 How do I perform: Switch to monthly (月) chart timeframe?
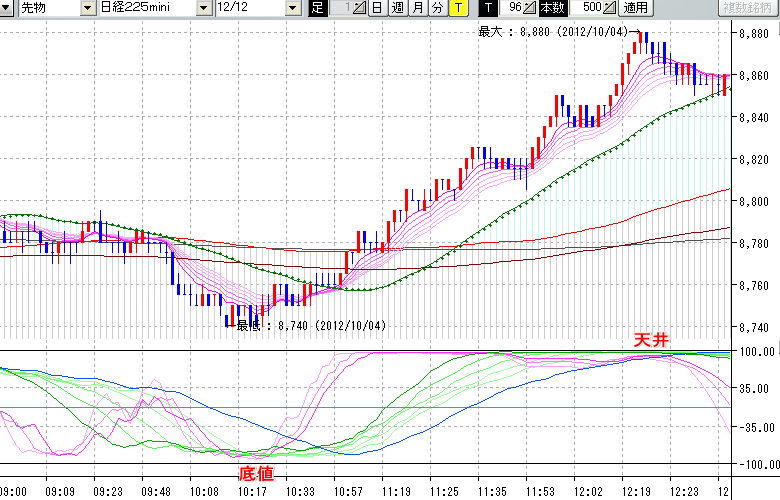pos(417,8)
